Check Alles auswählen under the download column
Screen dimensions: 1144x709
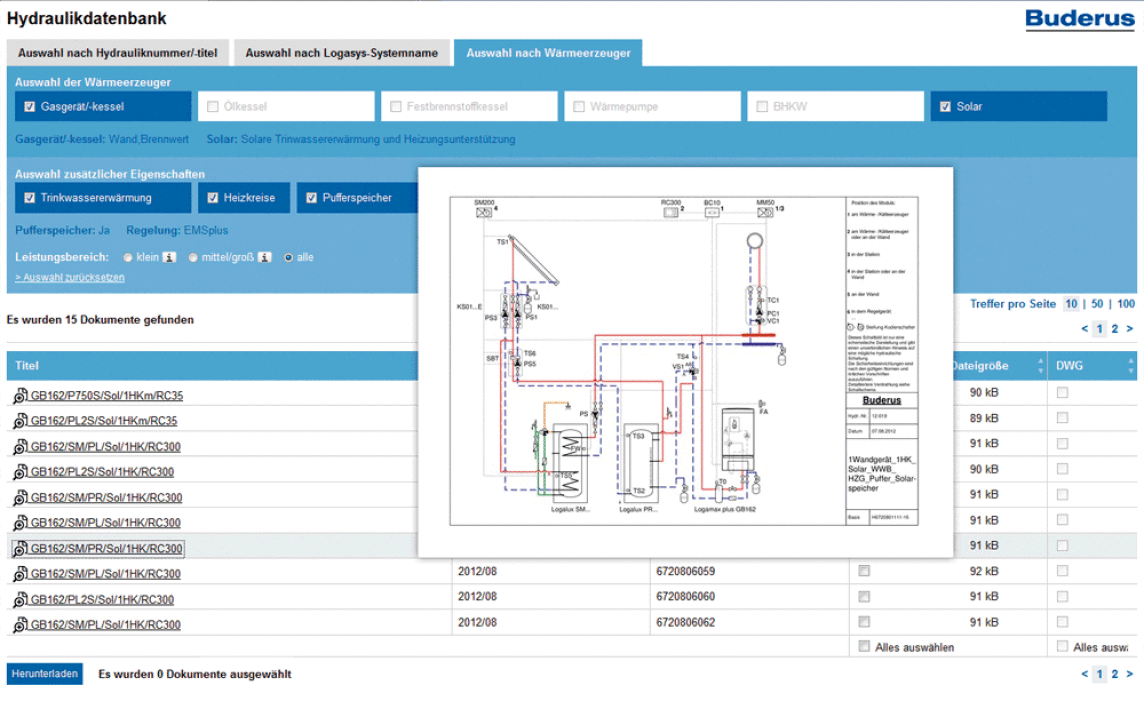pyautogui.click(x=865, y=646)
